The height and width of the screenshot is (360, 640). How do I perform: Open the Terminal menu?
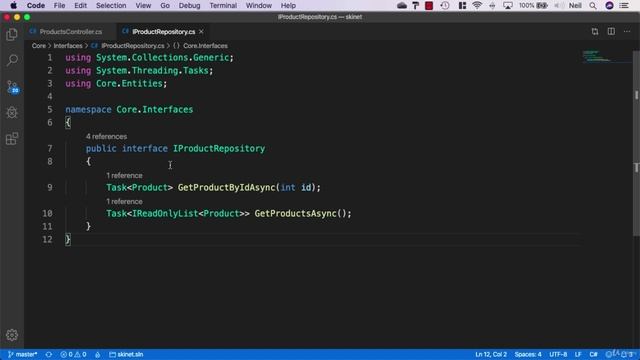[223, 5]
